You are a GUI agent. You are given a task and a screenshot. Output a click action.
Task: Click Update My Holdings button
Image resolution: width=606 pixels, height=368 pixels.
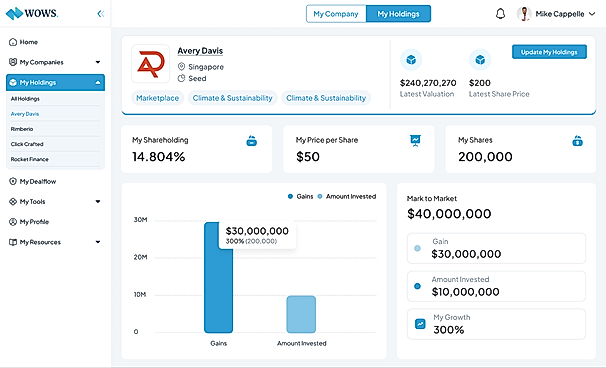click(549, 52)
